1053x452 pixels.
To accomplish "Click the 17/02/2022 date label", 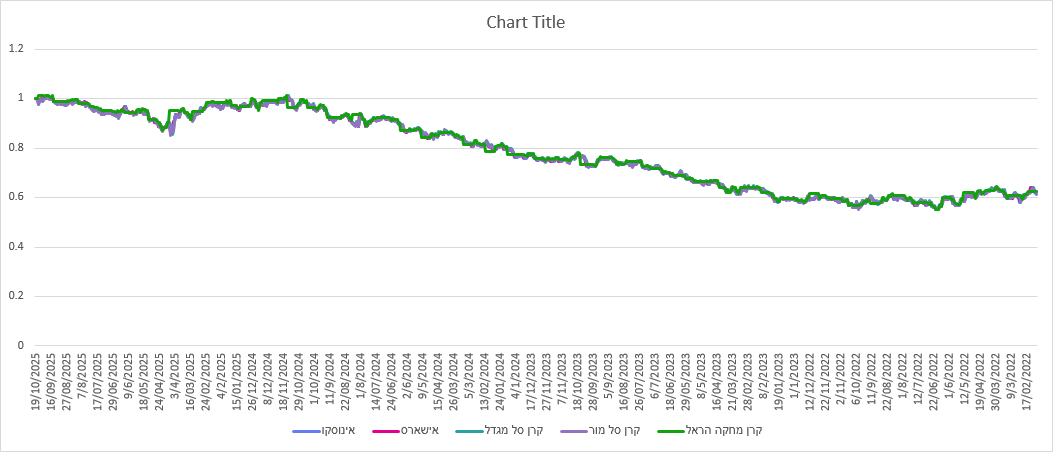I will click(1028, 381).
